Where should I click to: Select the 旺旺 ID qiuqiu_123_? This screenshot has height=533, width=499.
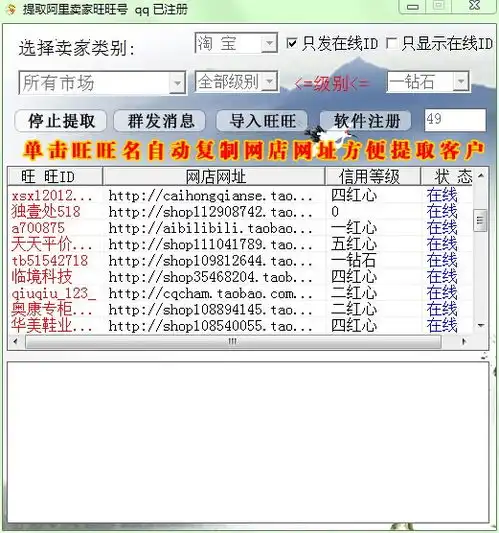pyautogui.click(x=54, y=293)
